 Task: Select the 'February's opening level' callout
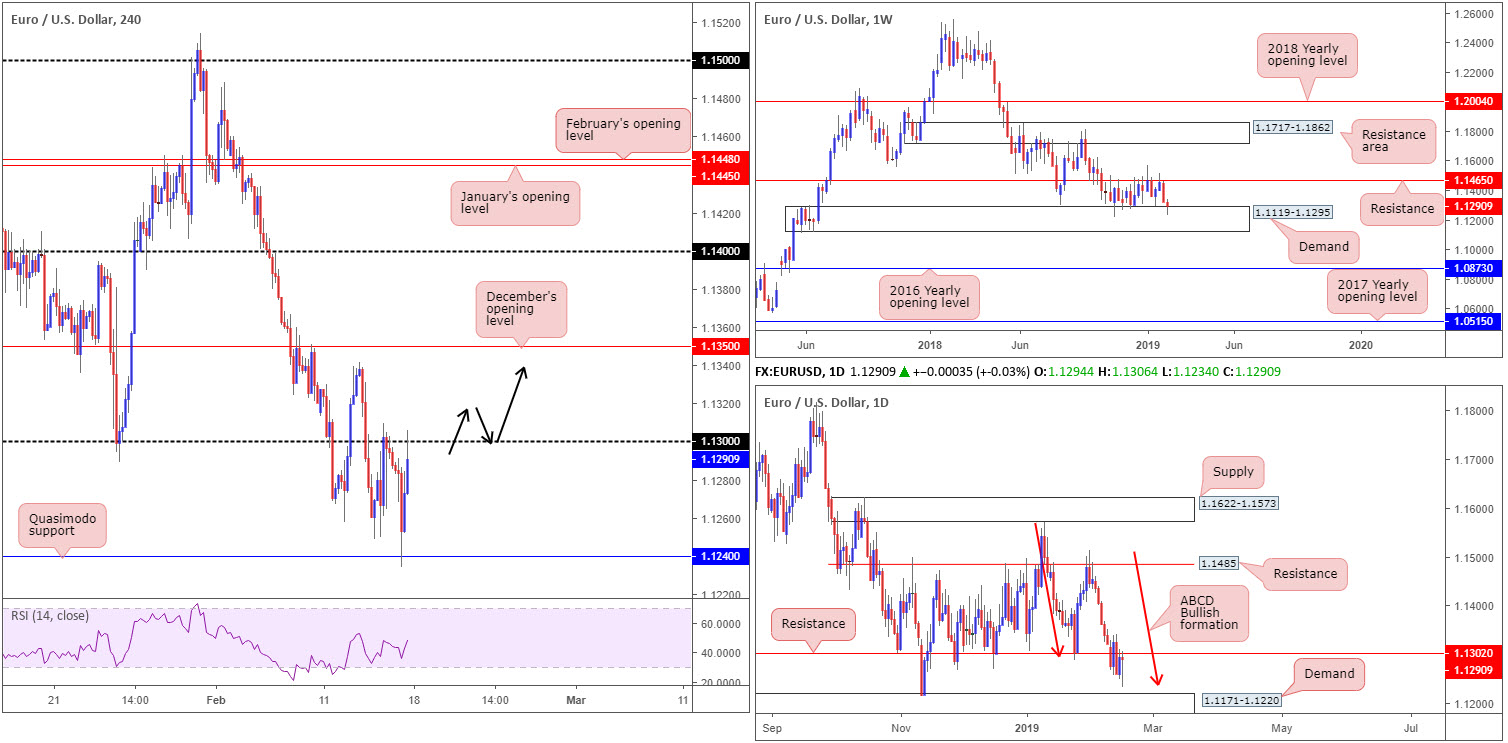(x=623, y=130)
